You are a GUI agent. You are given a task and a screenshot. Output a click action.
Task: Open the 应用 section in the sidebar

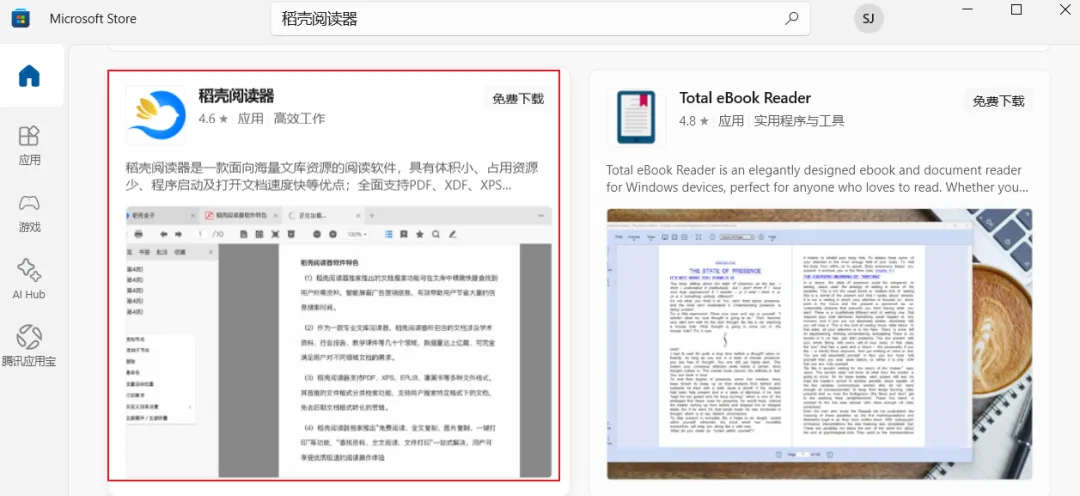[29, 145]
